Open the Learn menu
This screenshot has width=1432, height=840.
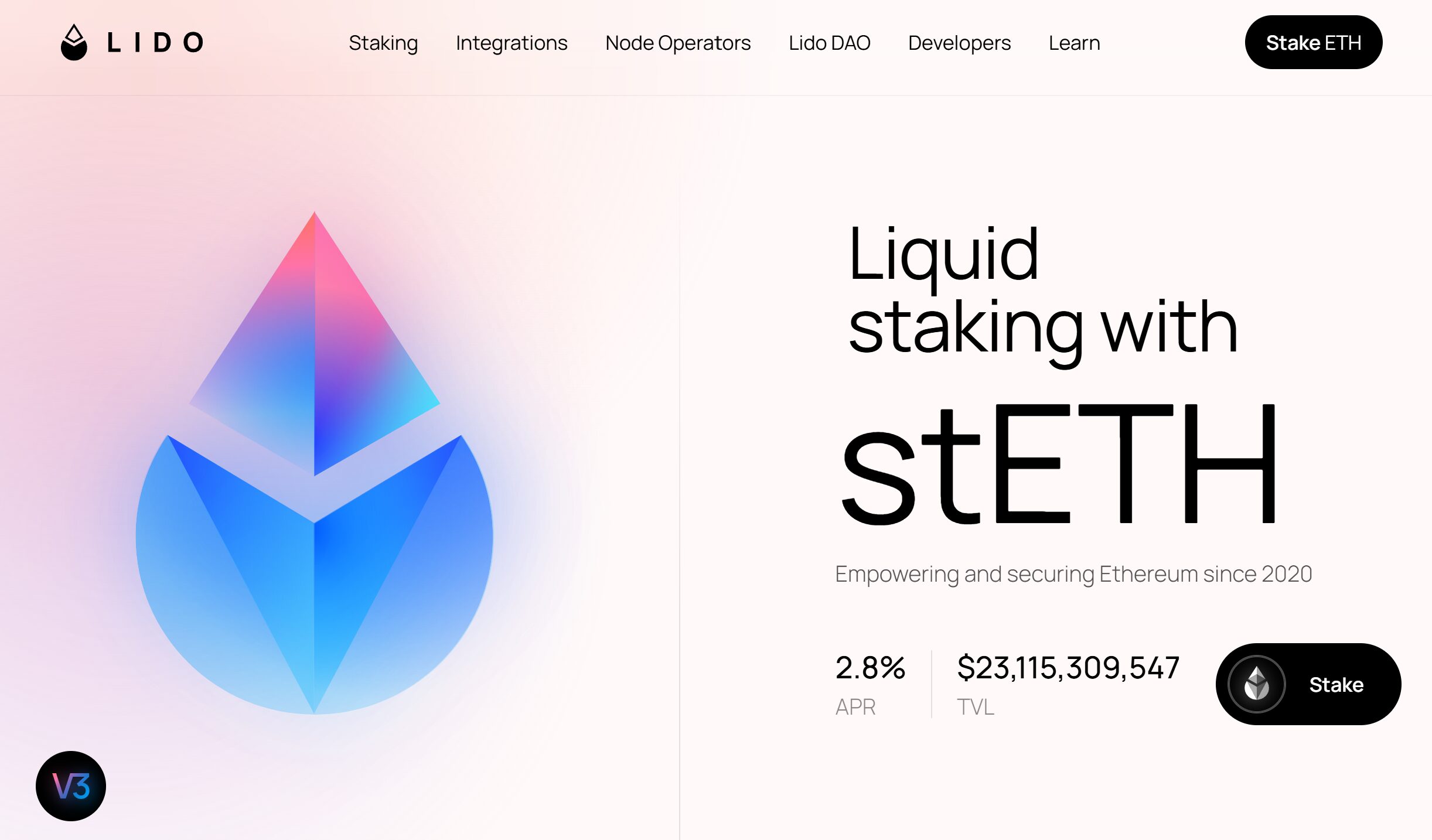coord(1074,43)
